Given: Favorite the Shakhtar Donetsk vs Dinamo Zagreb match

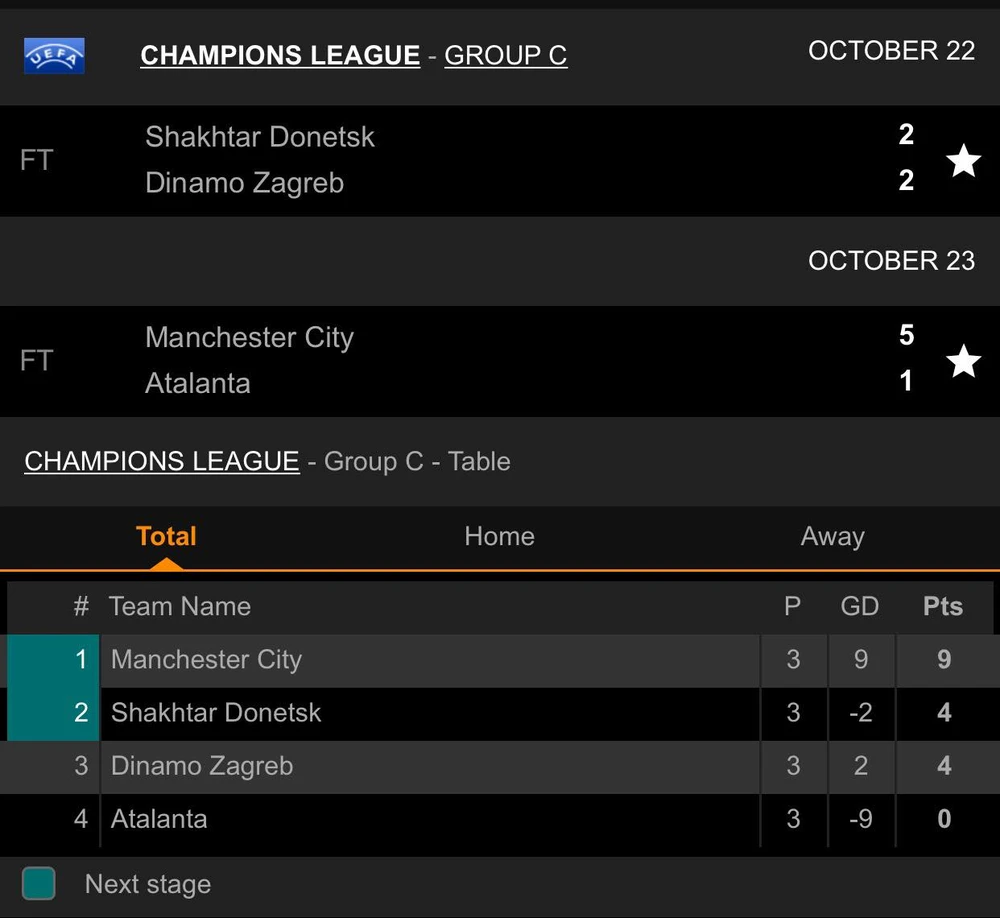Looking at the screenshot, I should [963, 160].
